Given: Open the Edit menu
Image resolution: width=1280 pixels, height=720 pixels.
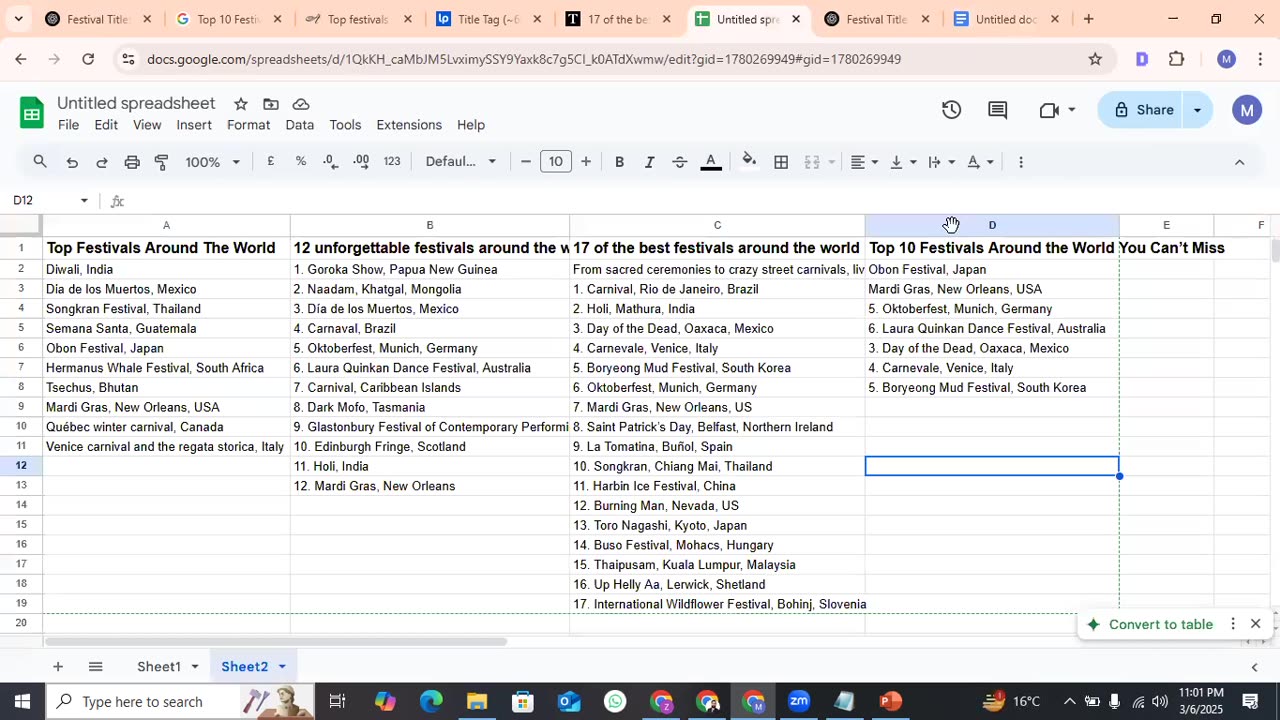Looking at the screenshot, I should pos(106,125).
